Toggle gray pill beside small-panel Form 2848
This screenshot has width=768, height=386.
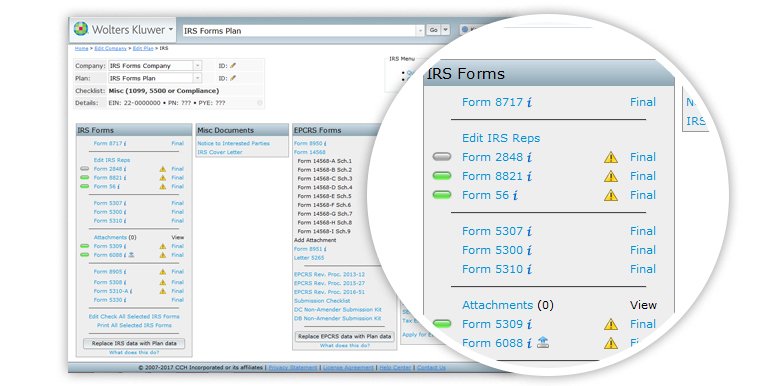[85, 169]
